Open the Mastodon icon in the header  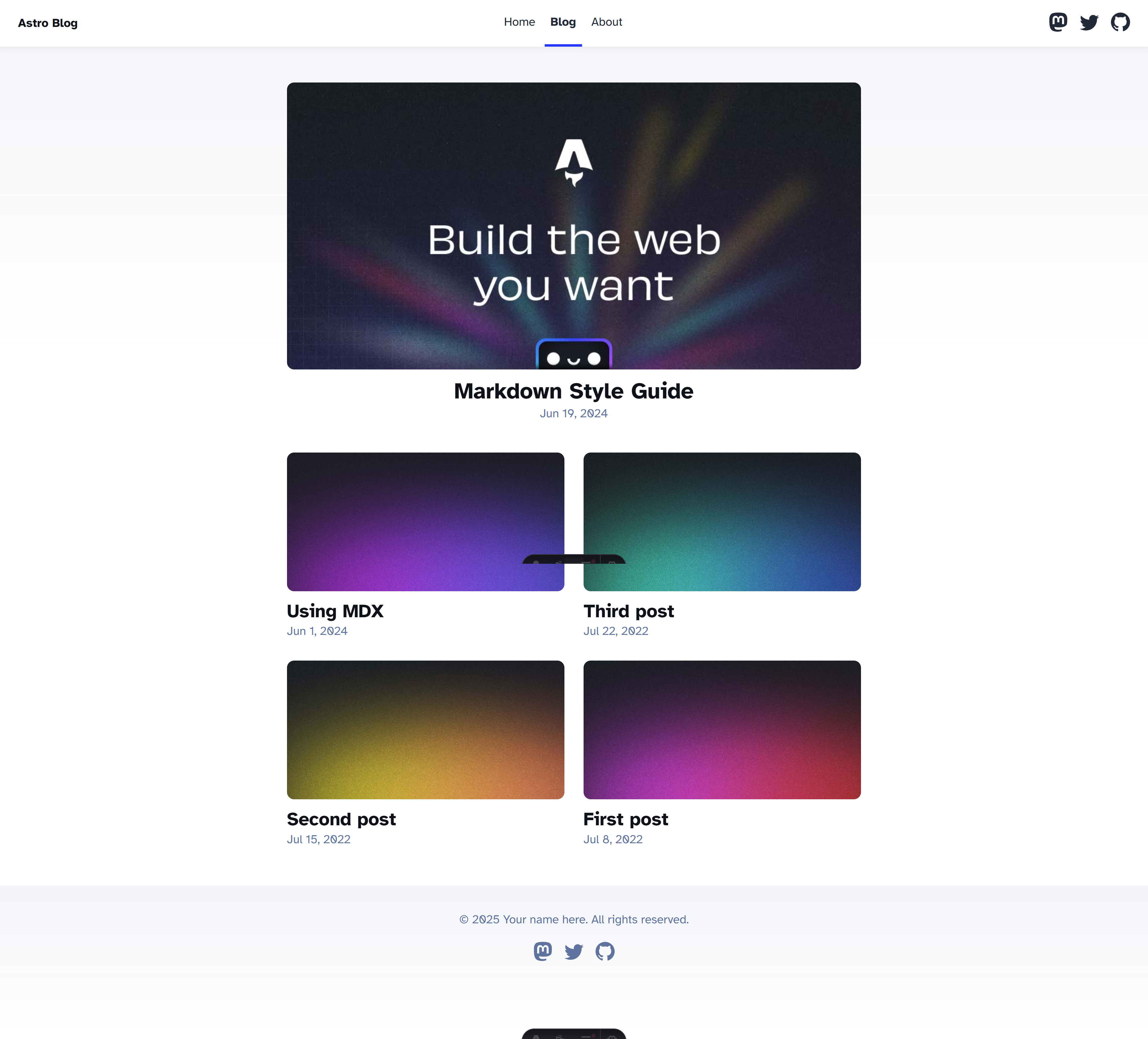[x=1058, y=22]
